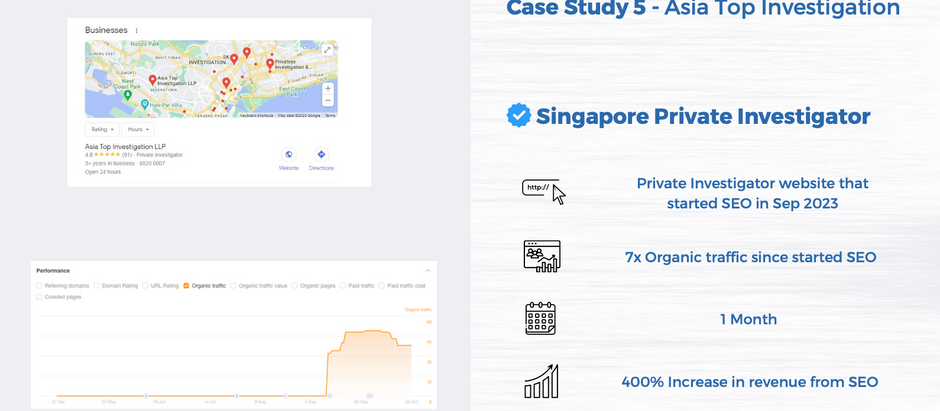Enable the Domain Rating checkbox
This screenshot has width=940, height=411.
click(97, 286)
